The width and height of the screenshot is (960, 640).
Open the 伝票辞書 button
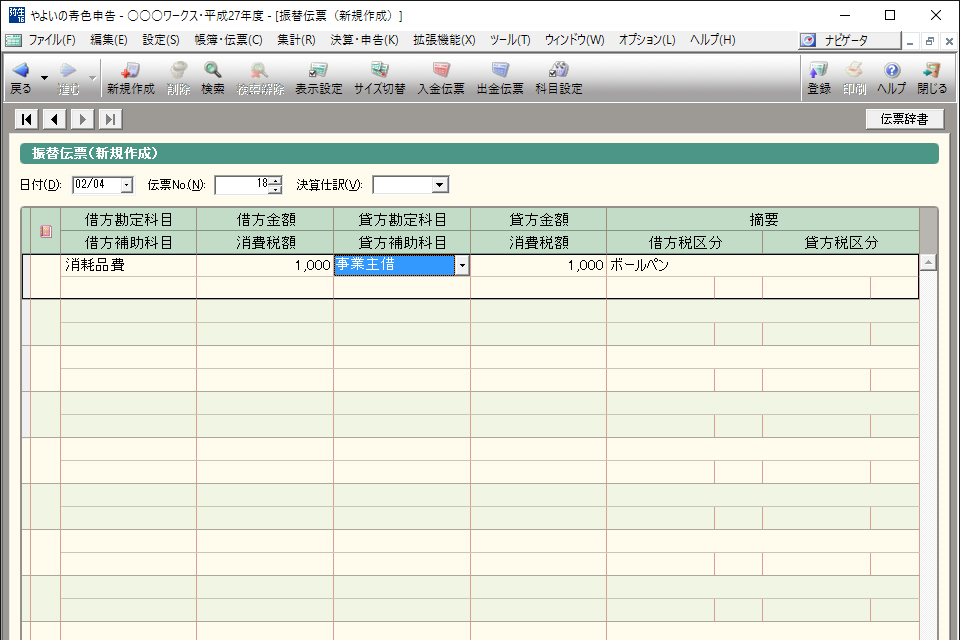coord(904,119)
